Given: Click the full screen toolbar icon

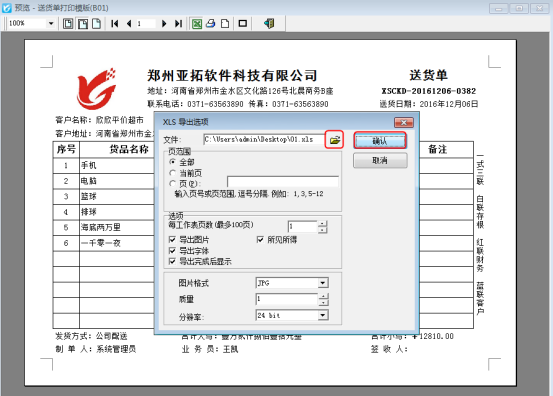Looking at the screenshot, I should tap(243, 24).
